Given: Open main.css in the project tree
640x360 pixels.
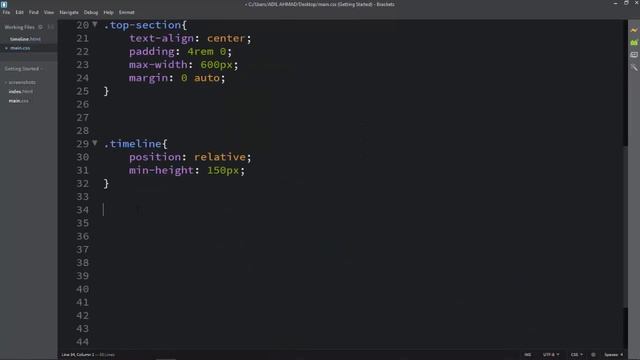Looking at the screenshot, I should 19,101.
